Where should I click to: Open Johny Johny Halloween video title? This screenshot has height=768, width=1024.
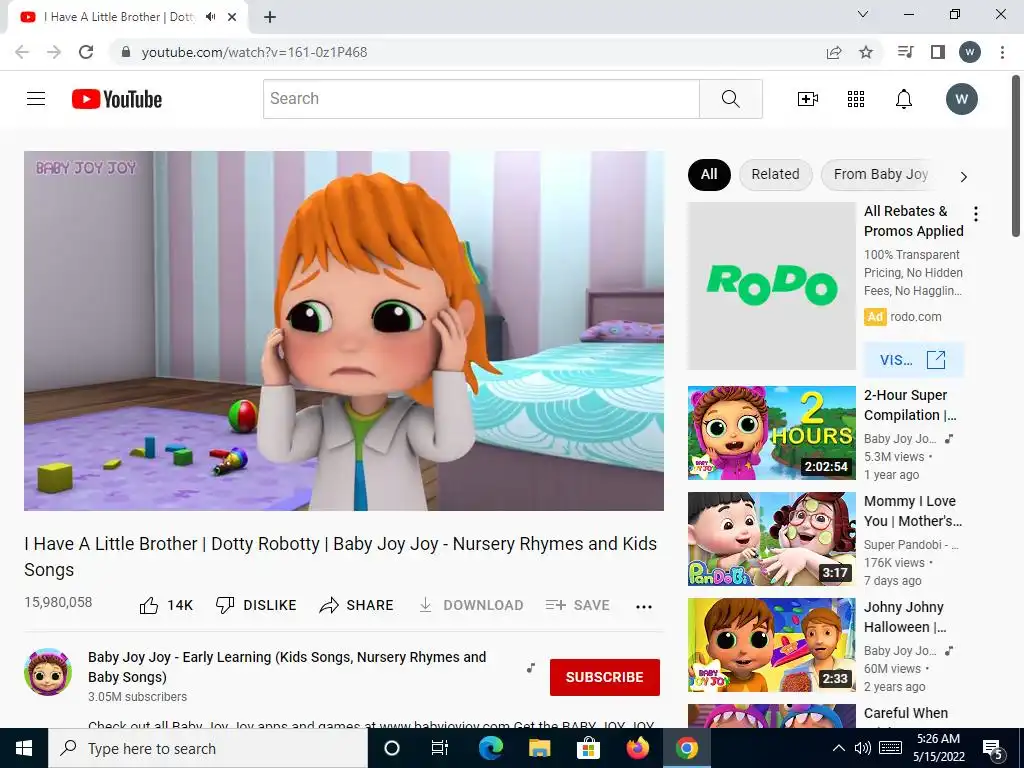pyautogui.click(x=905, y=617)
